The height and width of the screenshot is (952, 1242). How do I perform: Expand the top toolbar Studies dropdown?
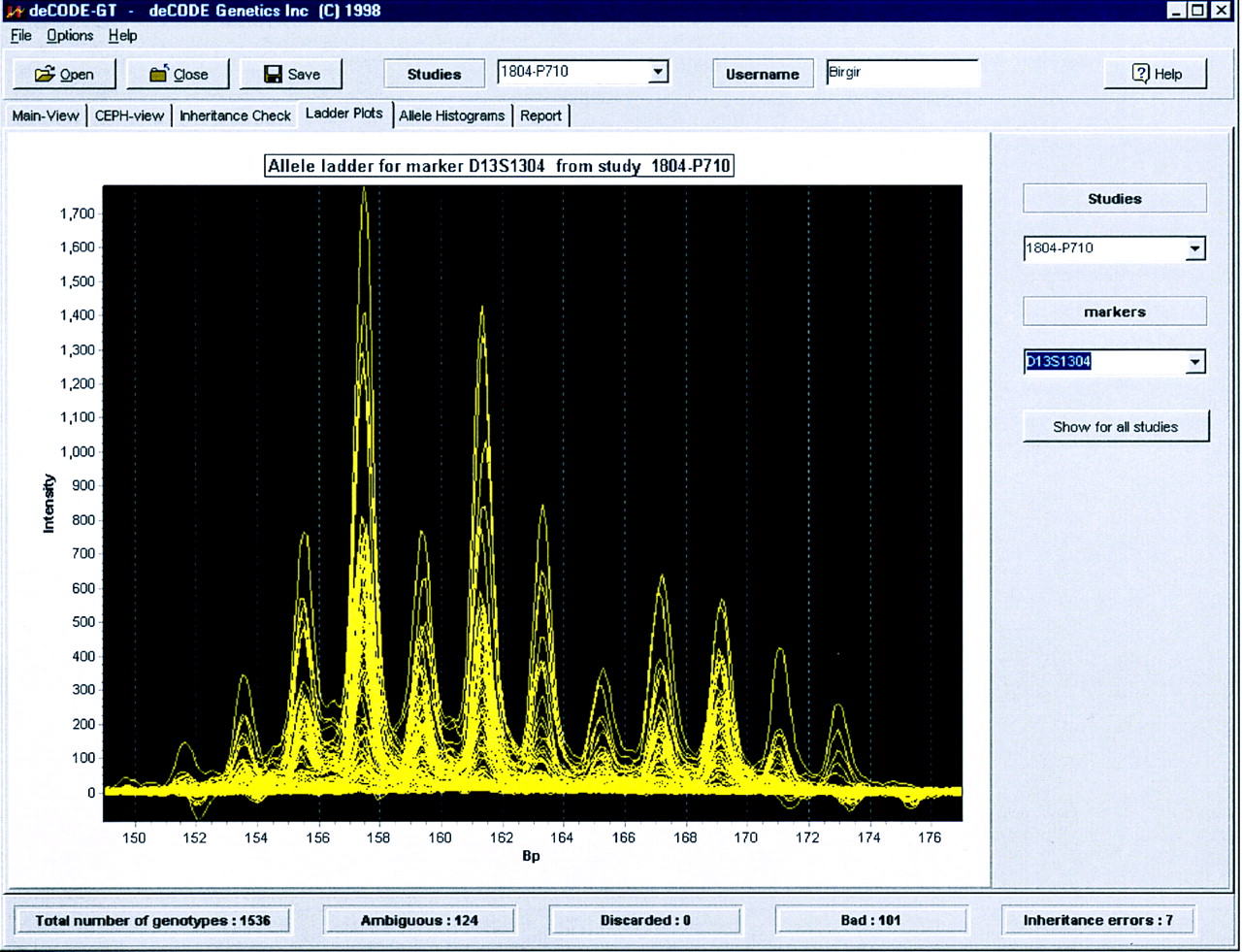[658, 72]
